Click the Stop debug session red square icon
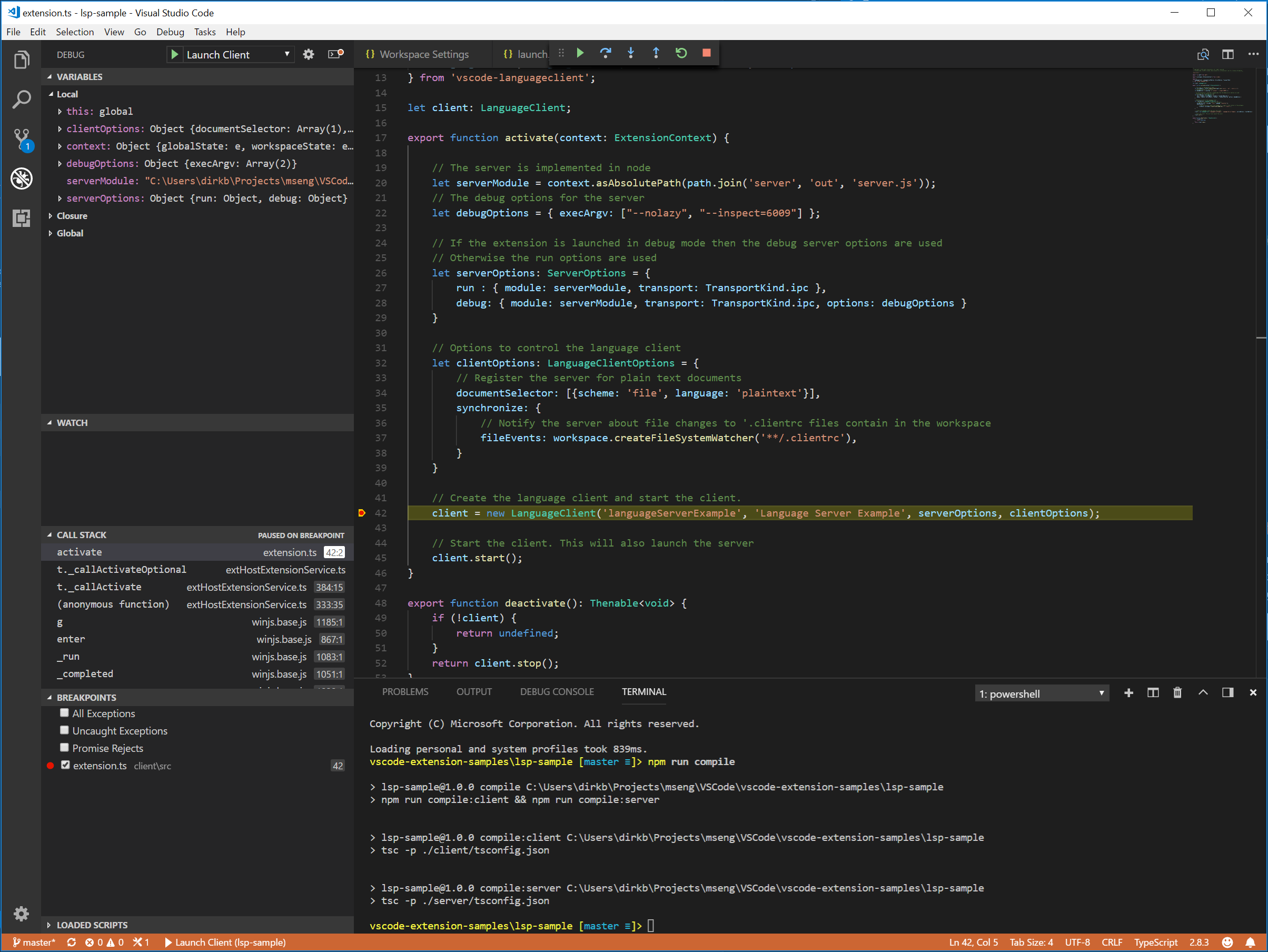The image size is (1268, 952). [x=706, y=53]
